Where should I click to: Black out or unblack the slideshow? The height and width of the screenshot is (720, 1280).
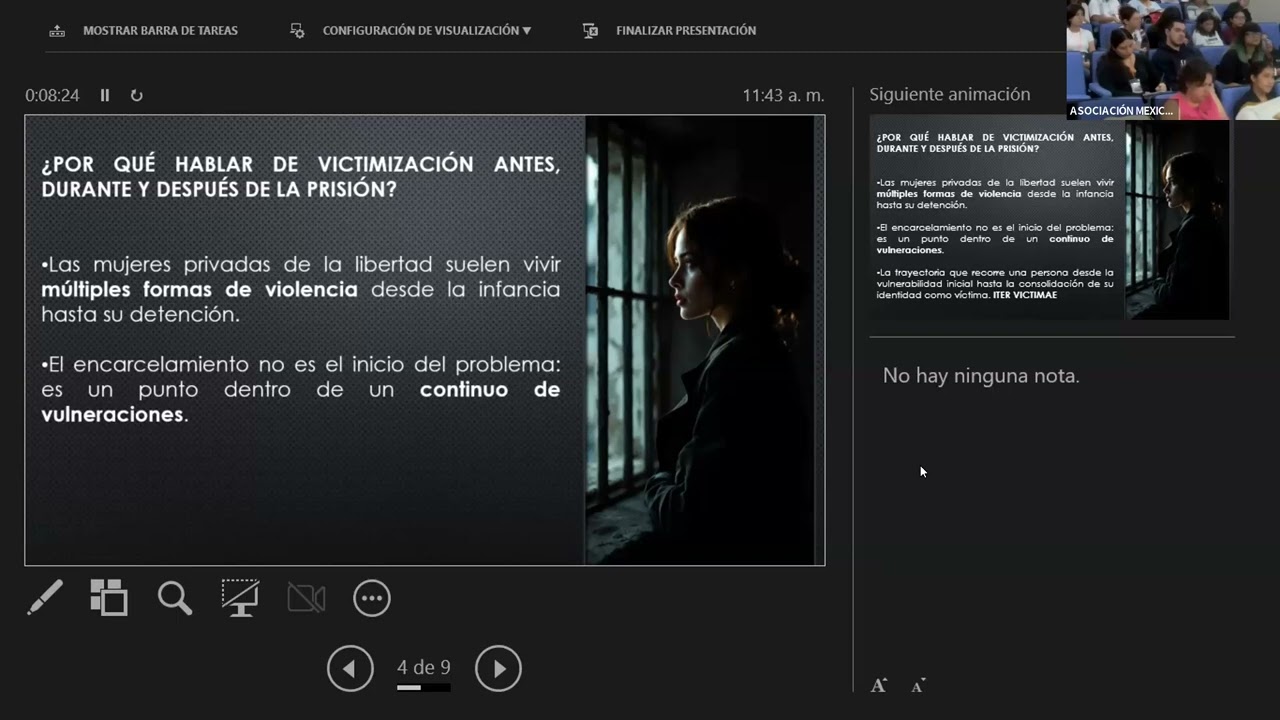coord(240,598)
